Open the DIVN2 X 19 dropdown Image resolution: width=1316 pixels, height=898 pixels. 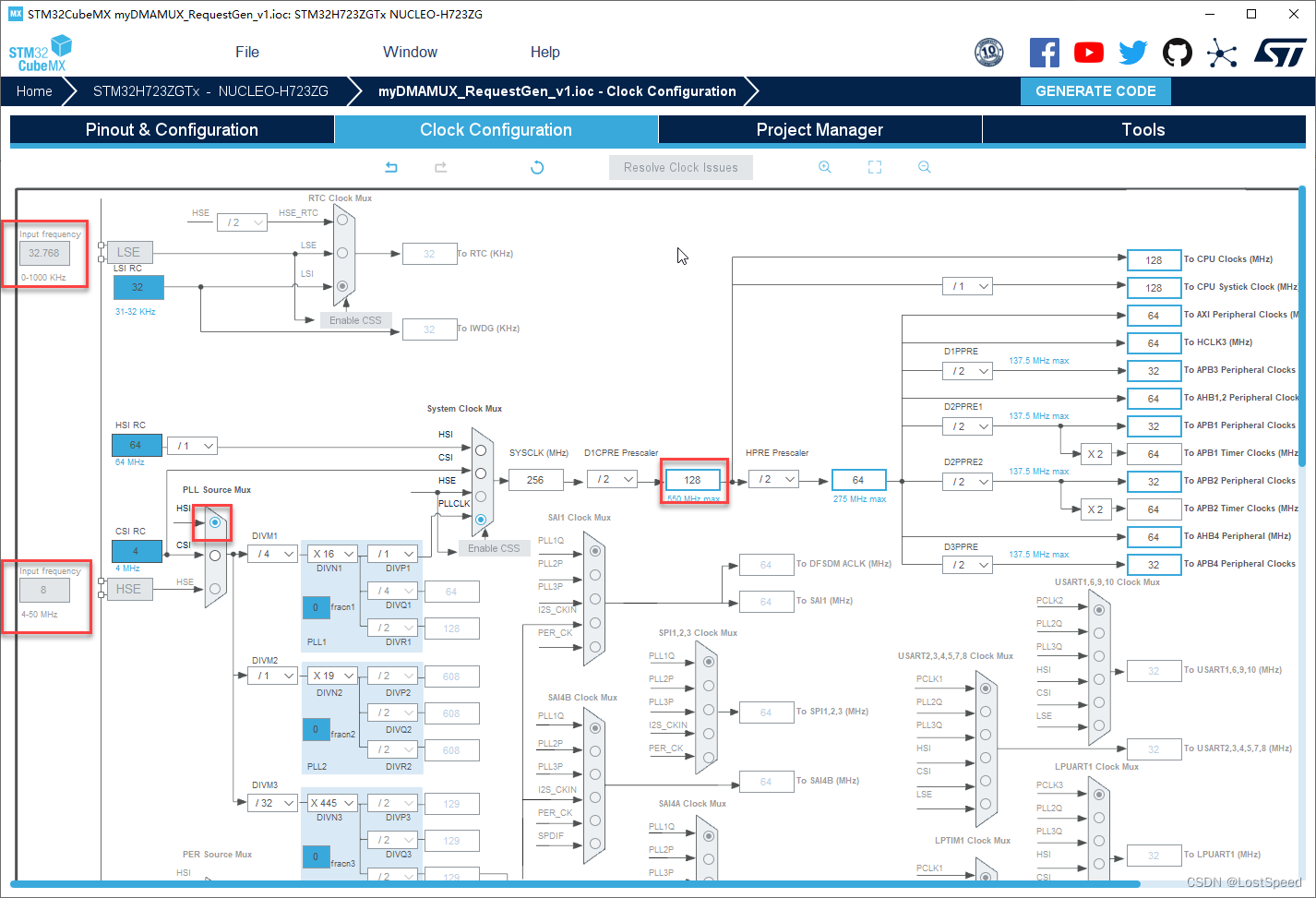(333, 676)
